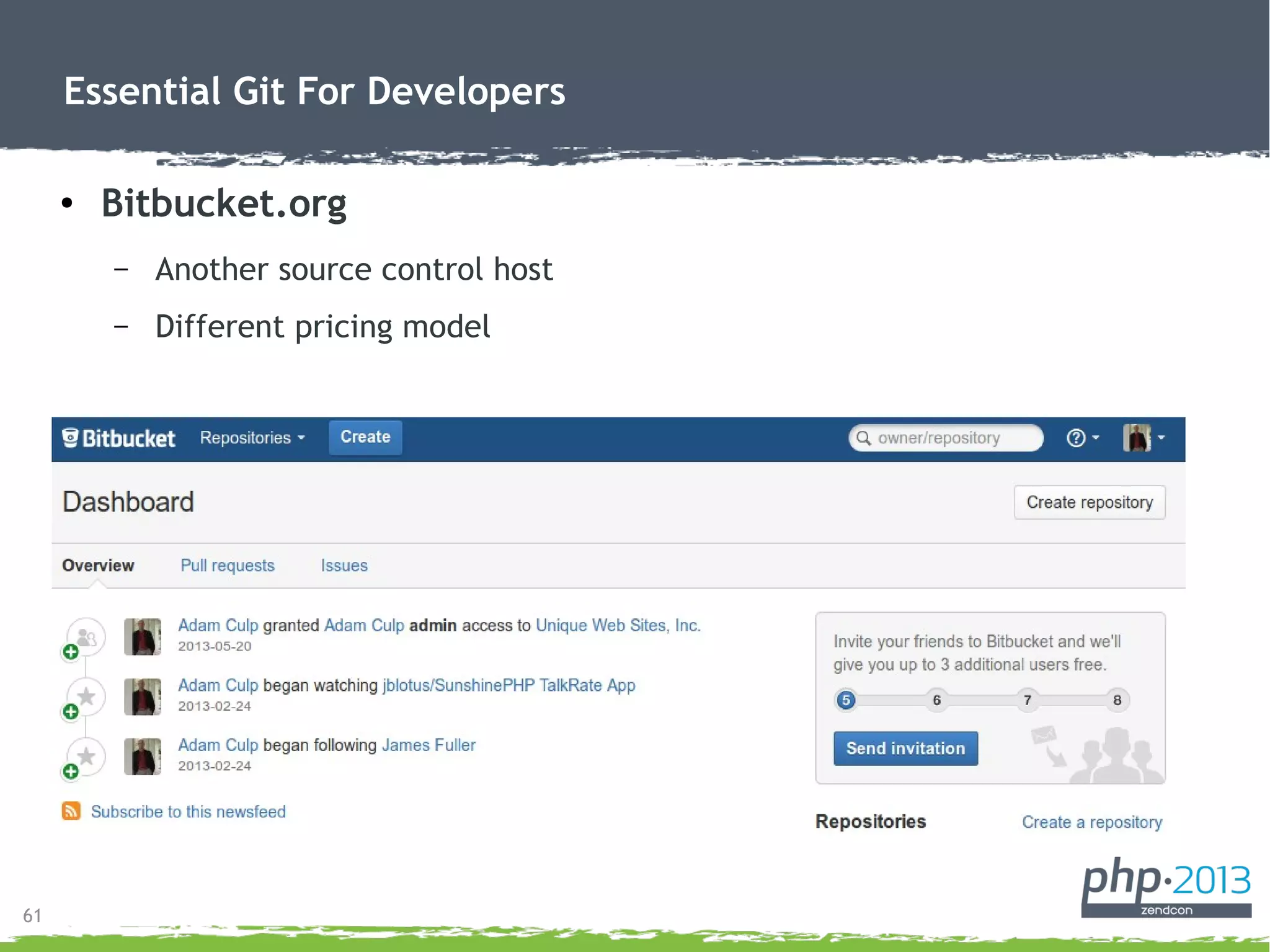
Task: Click step 7 on the invitation progress
Action: click(x=1028, y=700)
